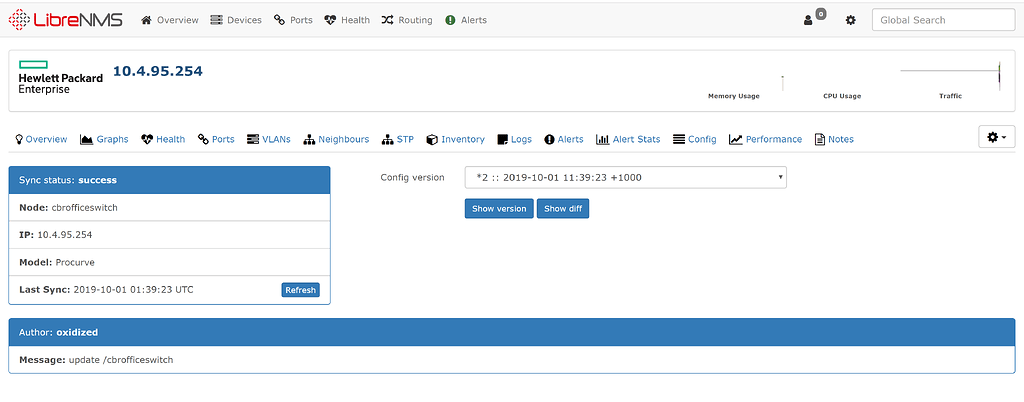
Task: Open the device Inventory tab
Action: pos(455,139)
